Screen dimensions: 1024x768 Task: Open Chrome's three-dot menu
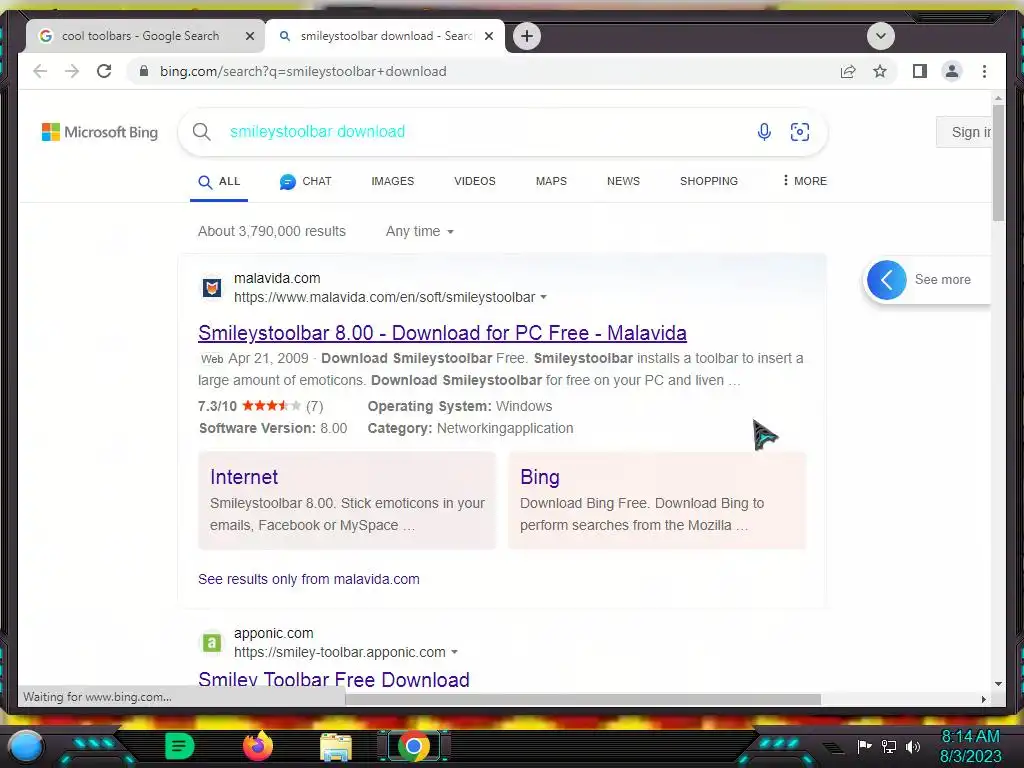[984, 71]
